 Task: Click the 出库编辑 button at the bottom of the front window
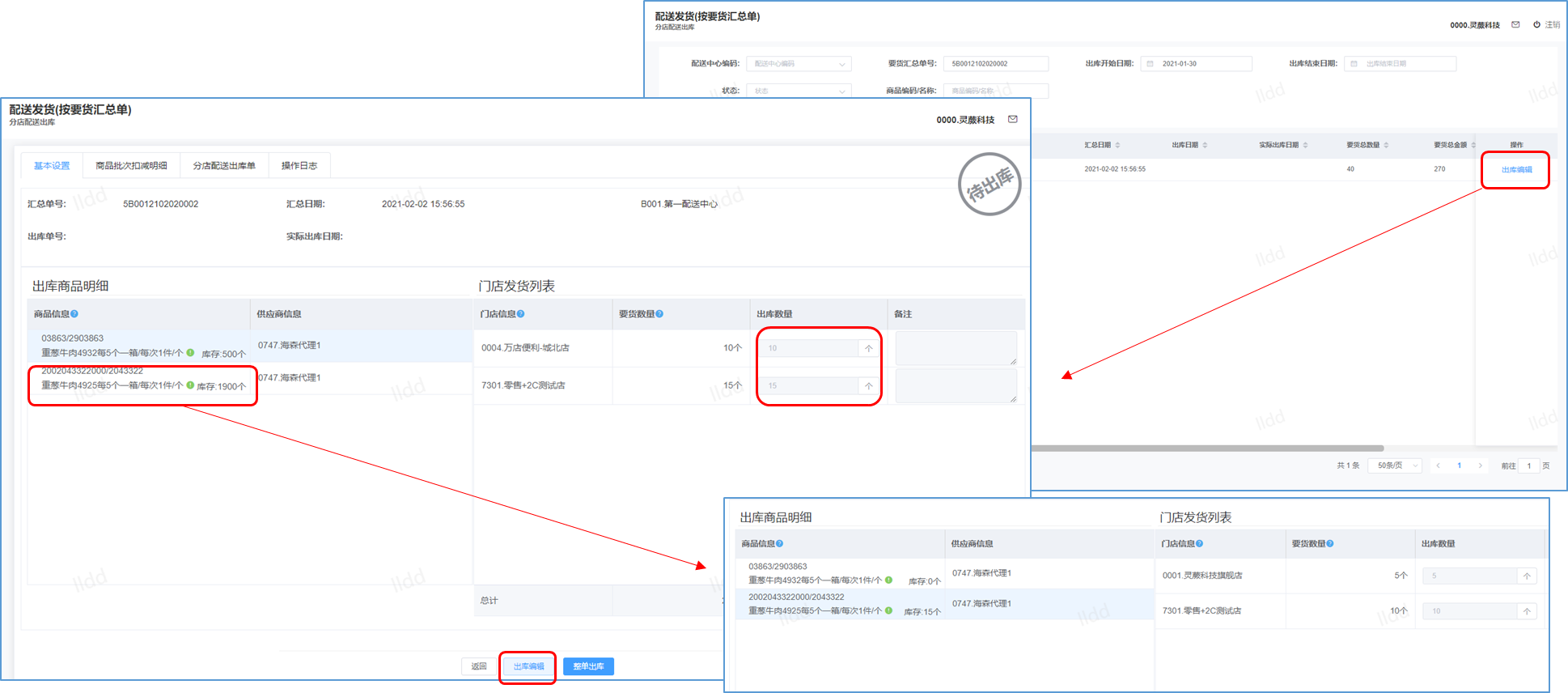529,666
